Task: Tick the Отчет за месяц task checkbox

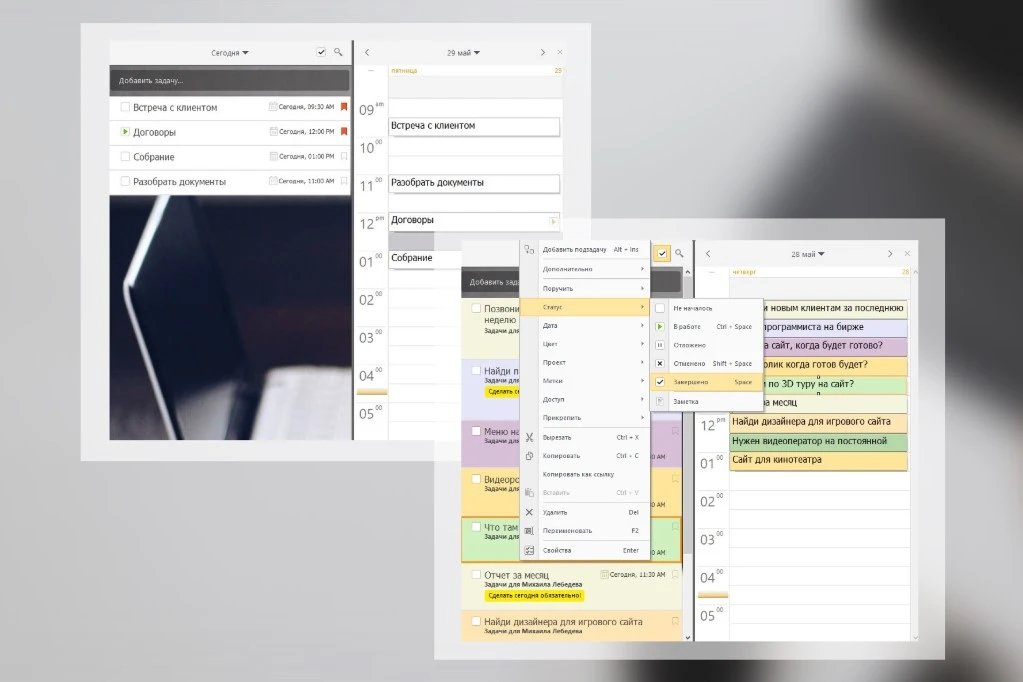Action: (476, 575)
